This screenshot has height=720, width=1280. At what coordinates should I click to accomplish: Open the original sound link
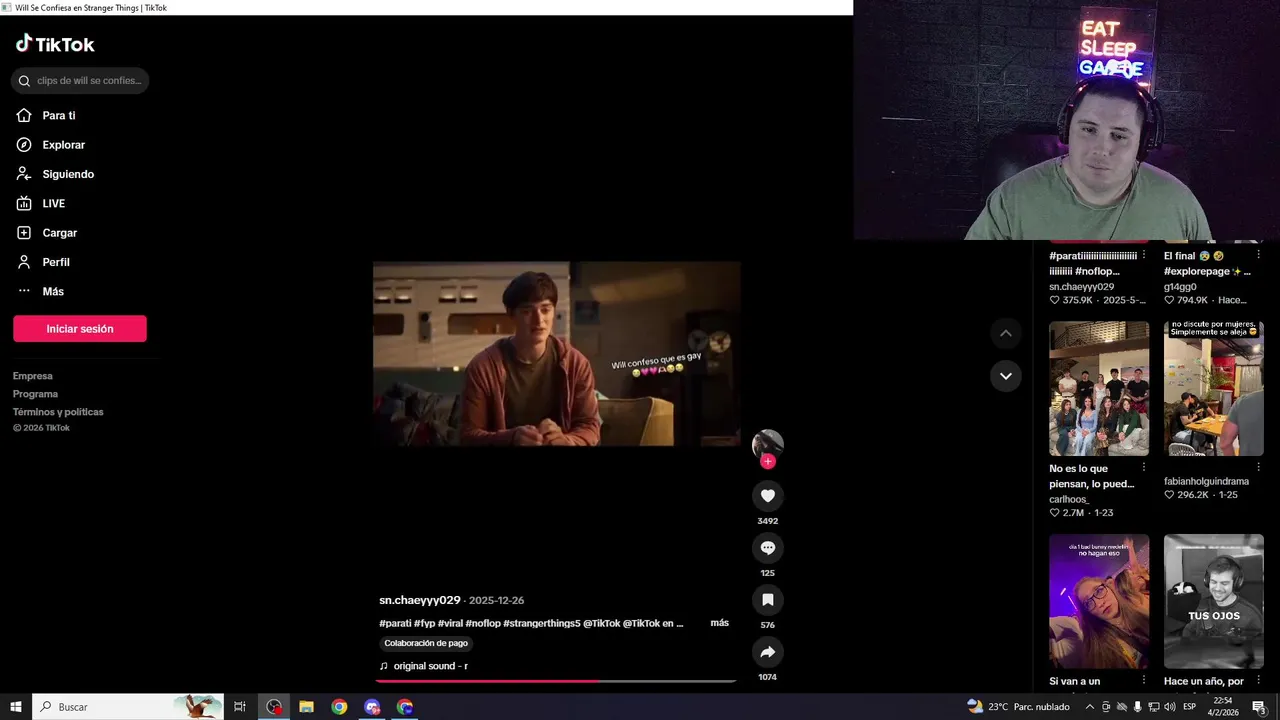tap(424, 666)
